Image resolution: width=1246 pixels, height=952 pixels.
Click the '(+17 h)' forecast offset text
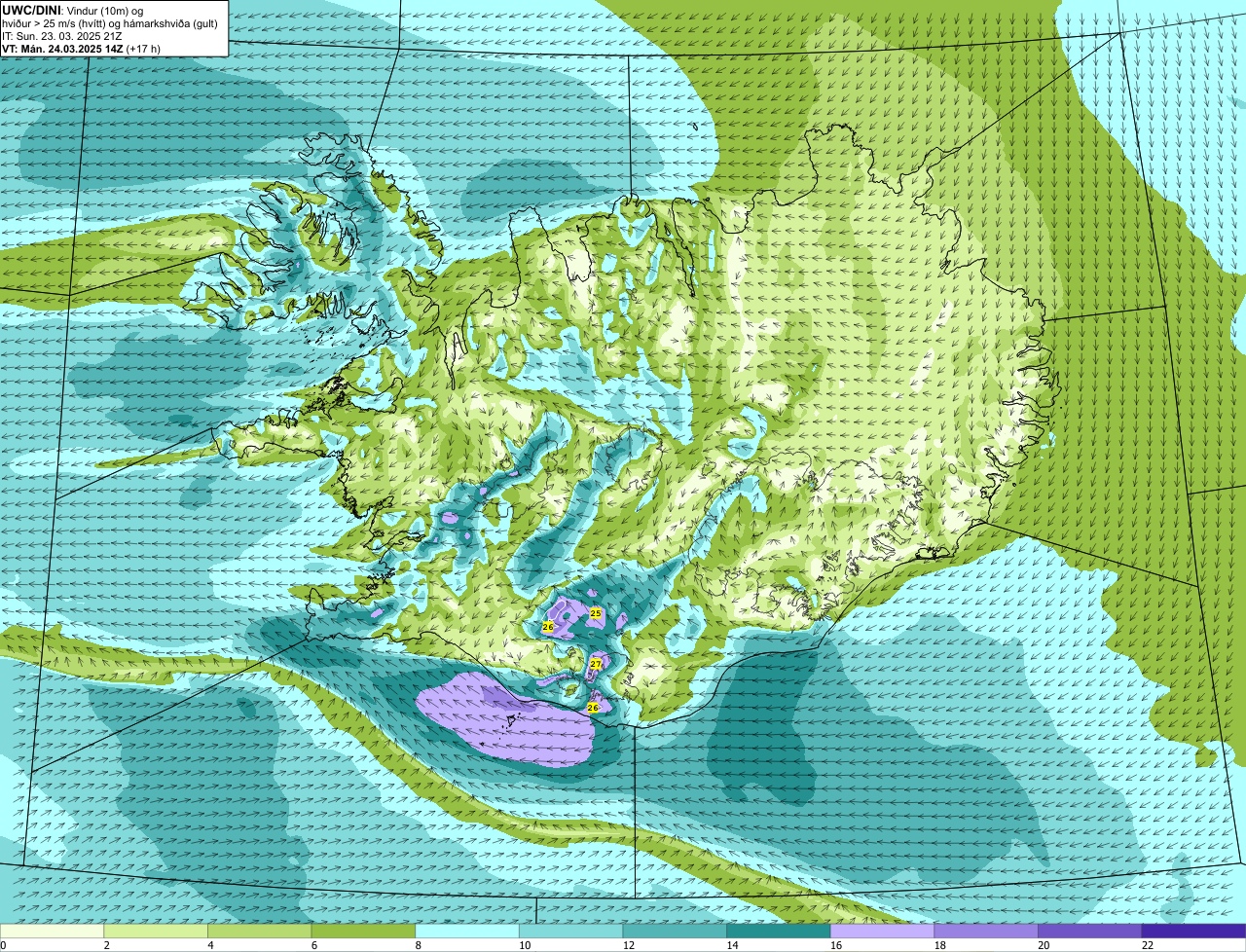coord(143,49)
